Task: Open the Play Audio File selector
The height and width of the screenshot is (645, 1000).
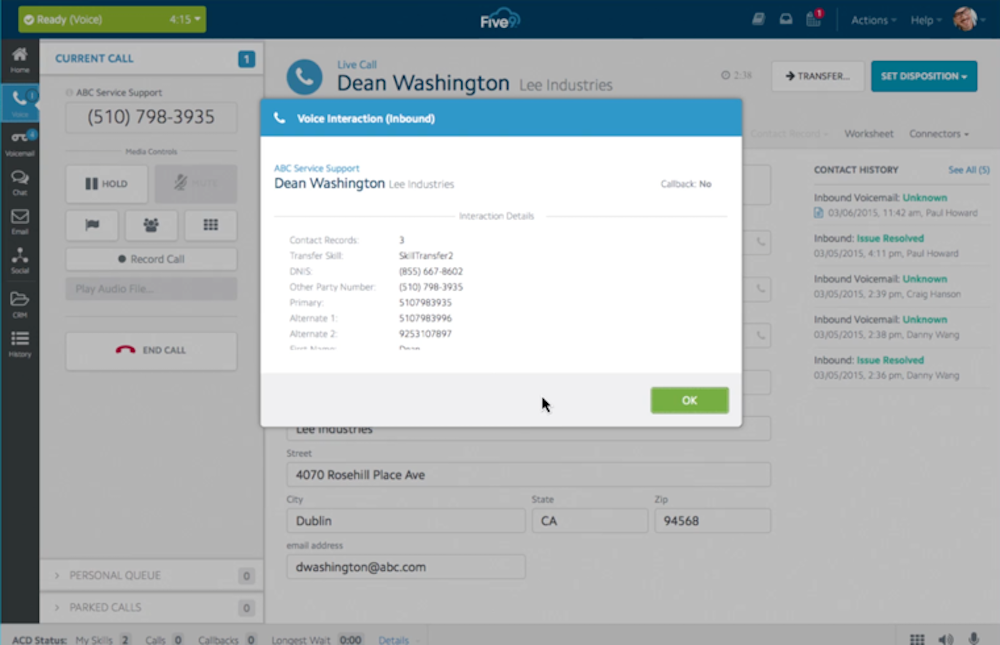Action: [151, 289]
